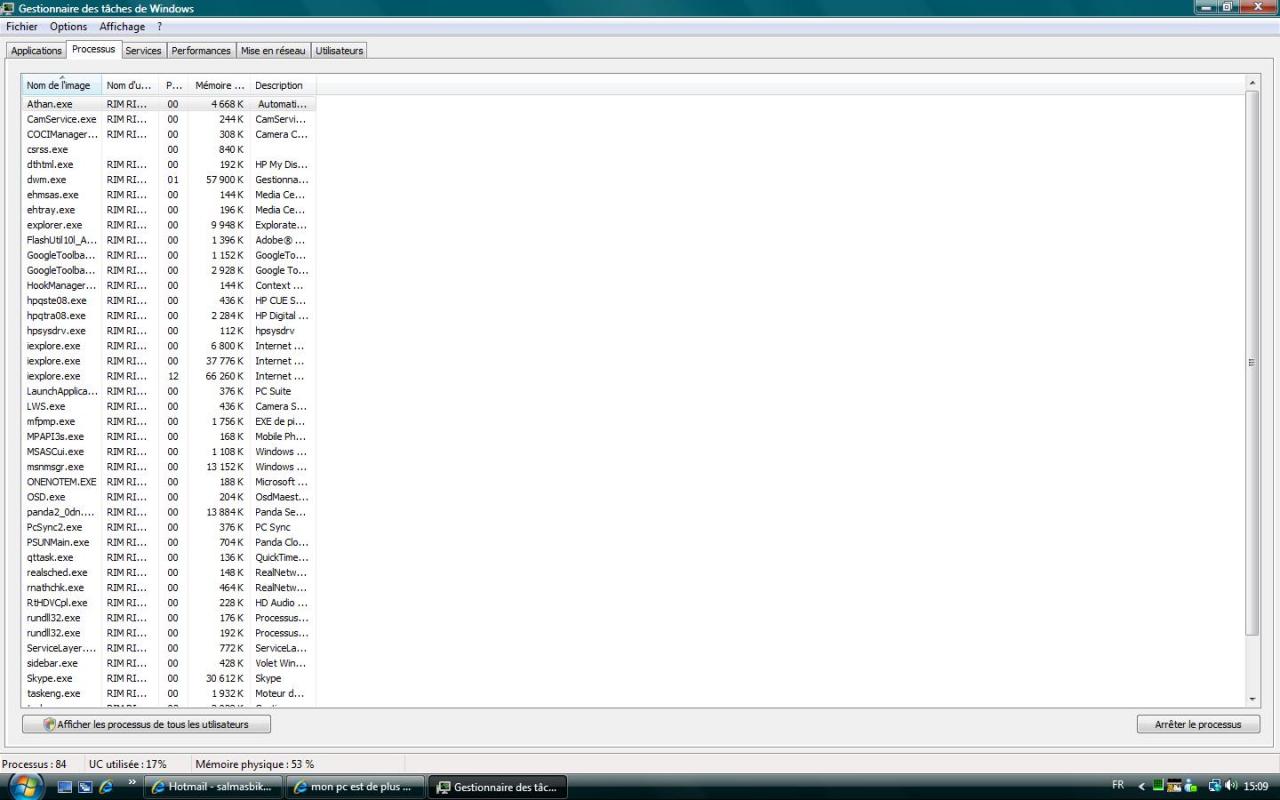1280x800 pixels.
Task: Select the msnmsgr.exe process
Action: point(168,467)
